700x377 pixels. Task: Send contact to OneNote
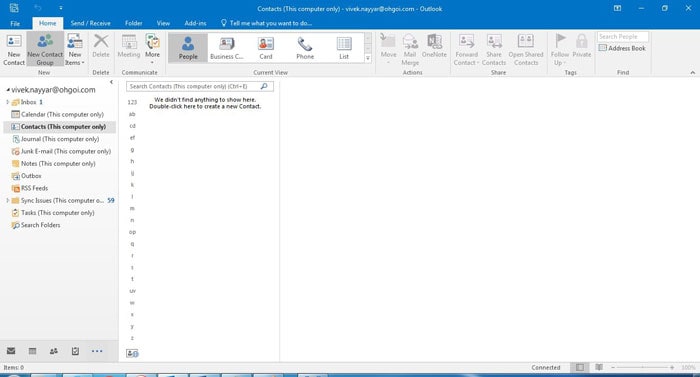pyautogui.click(x=434, y=46)
